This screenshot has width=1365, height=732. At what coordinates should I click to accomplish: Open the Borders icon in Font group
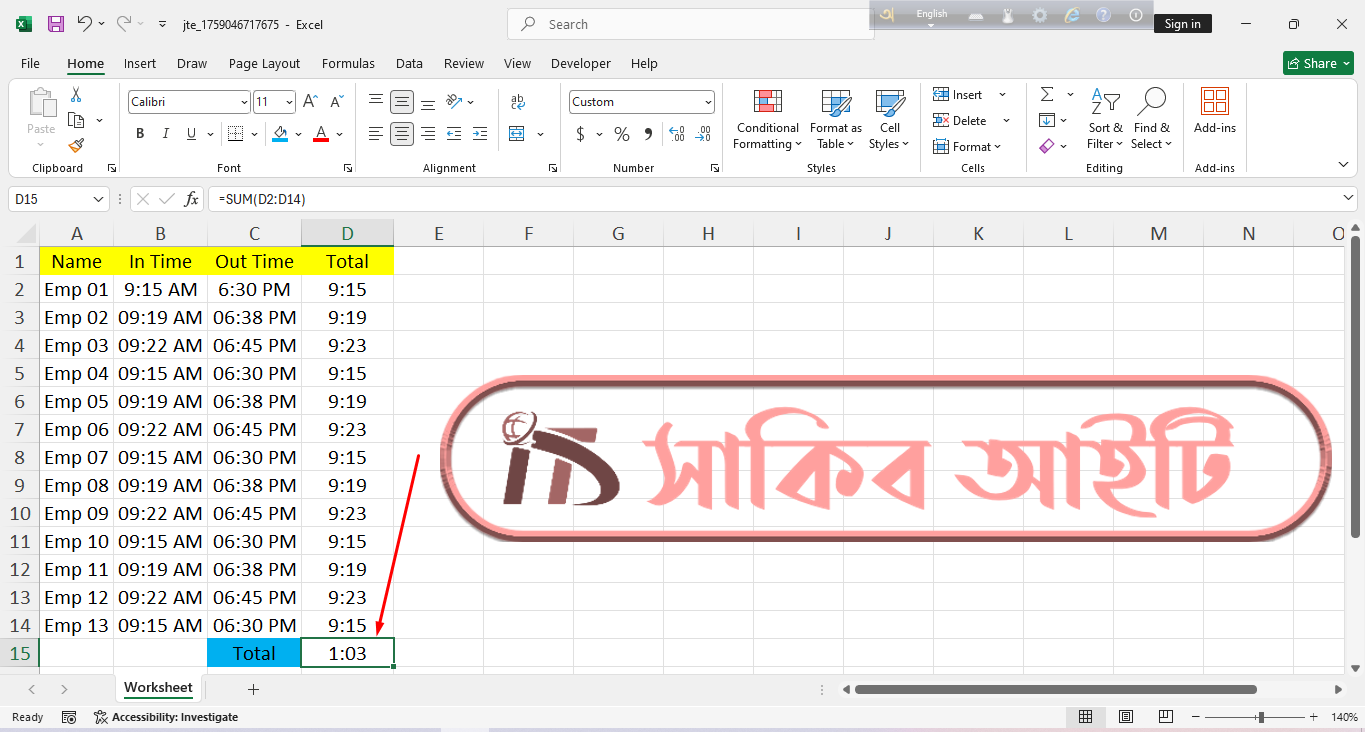[235, 134]
